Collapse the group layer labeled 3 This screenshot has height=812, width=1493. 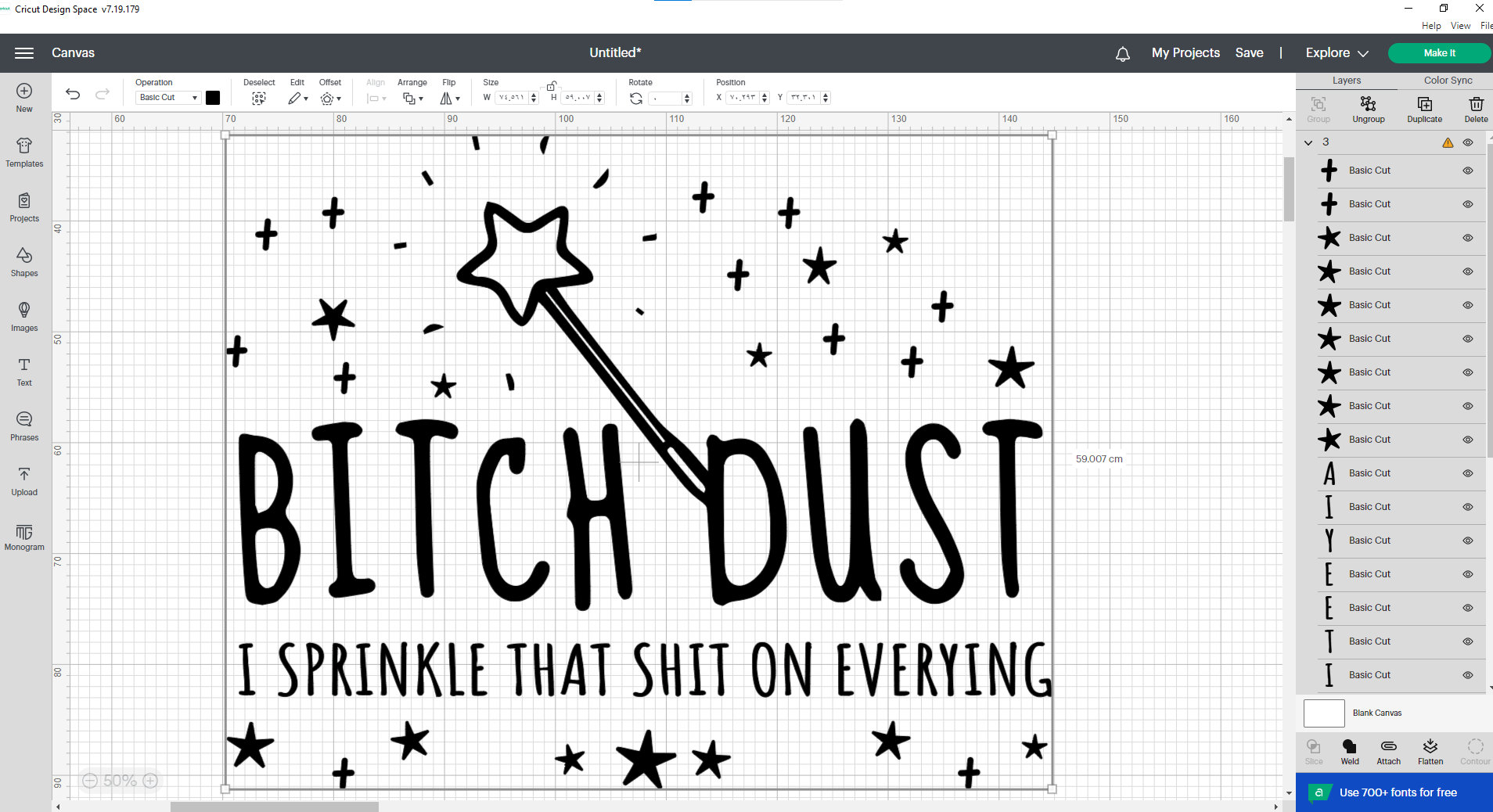(x=1308, y=142)
